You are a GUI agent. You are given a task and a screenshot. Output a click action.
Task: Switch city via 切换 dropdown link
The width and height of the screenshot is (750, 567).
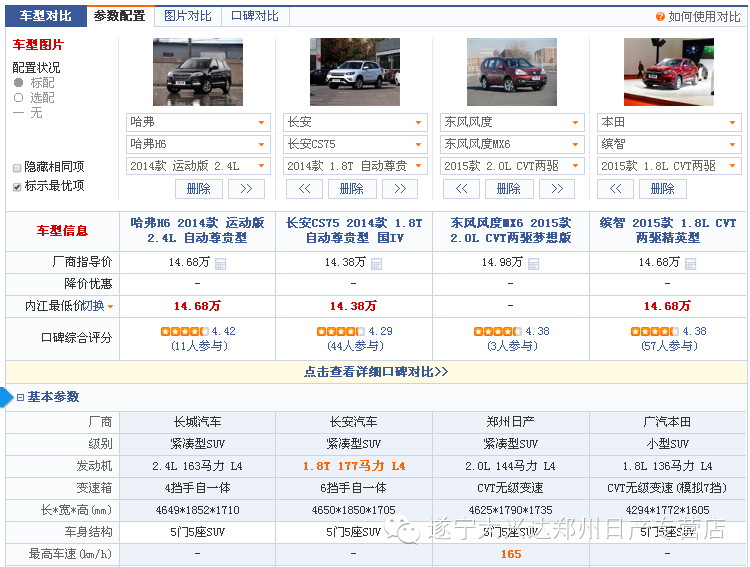98,306
